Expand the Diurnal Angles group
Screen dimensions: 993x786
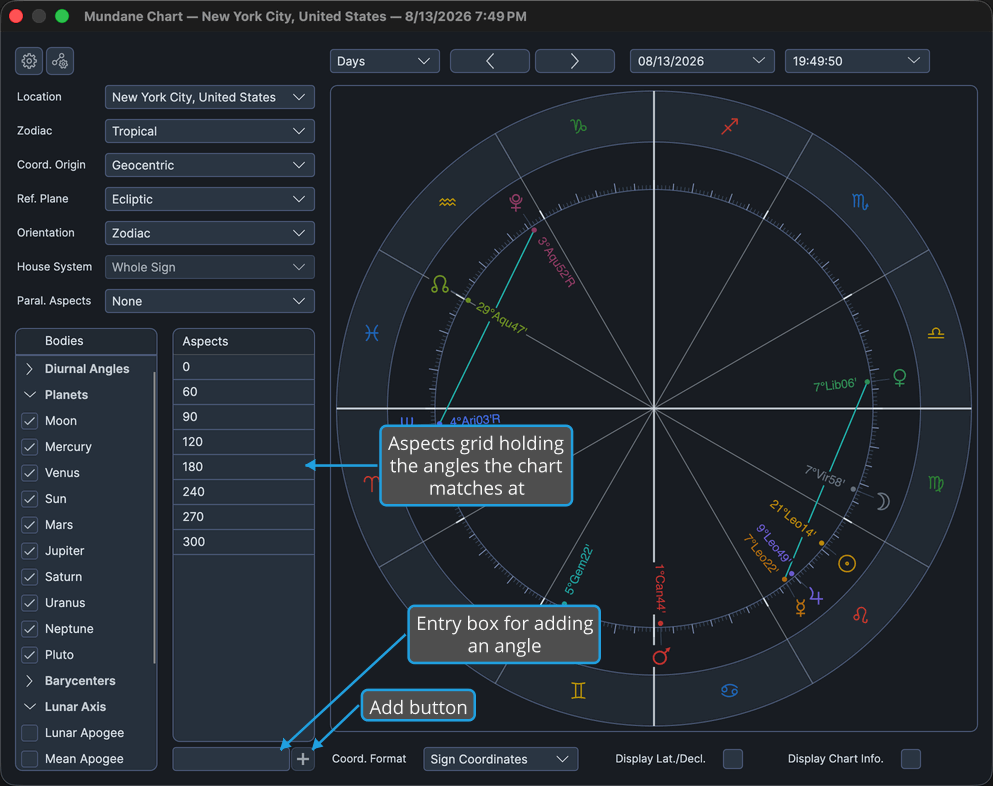coord(29,369)
